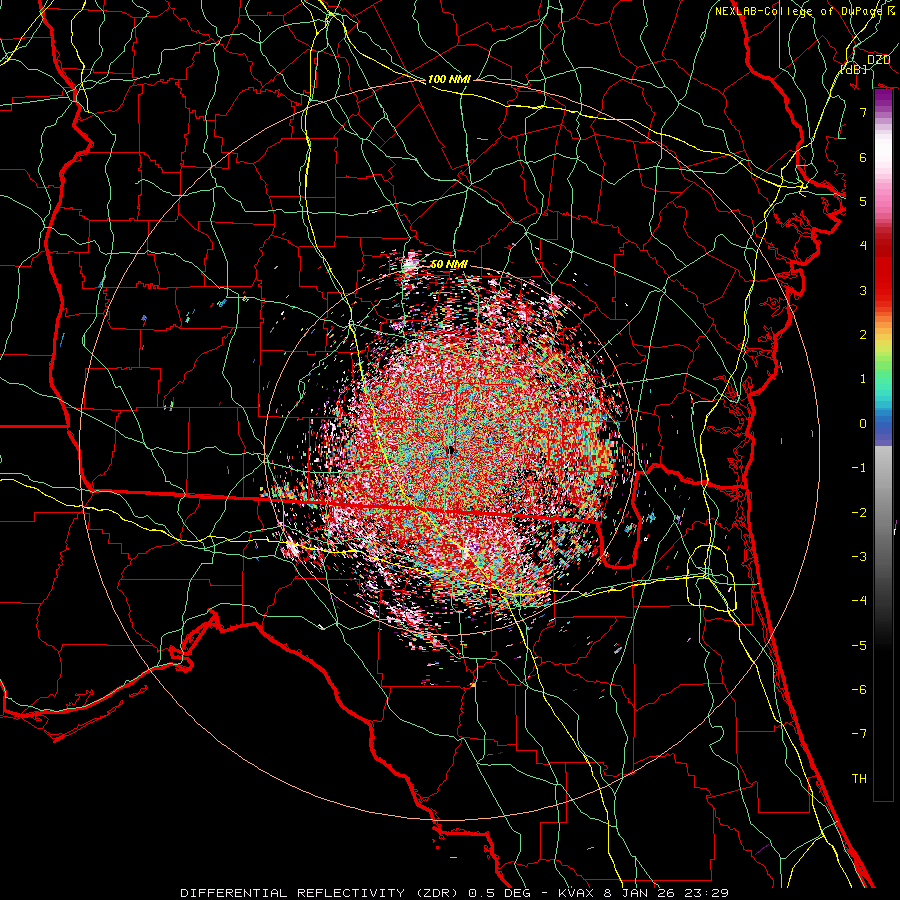The width and height of the screenshot is (900, 900).
Task: Click the 1 value on the dB scale
Action: 863,379
